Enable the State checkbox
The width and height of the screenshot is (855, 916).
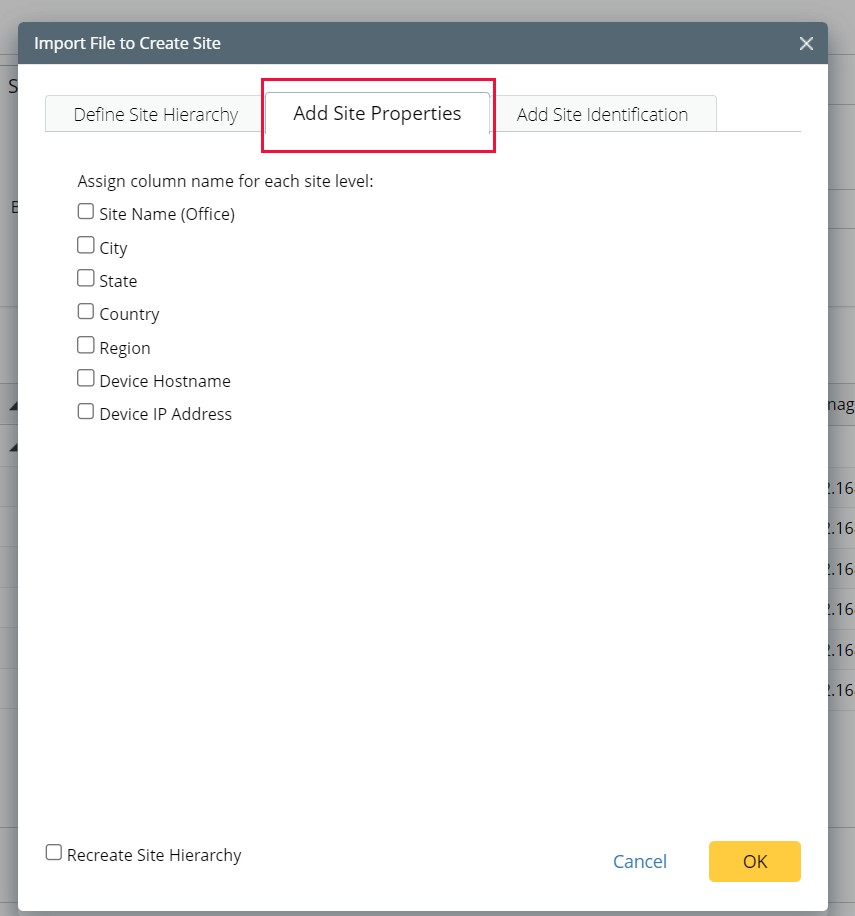click(85, 277)
